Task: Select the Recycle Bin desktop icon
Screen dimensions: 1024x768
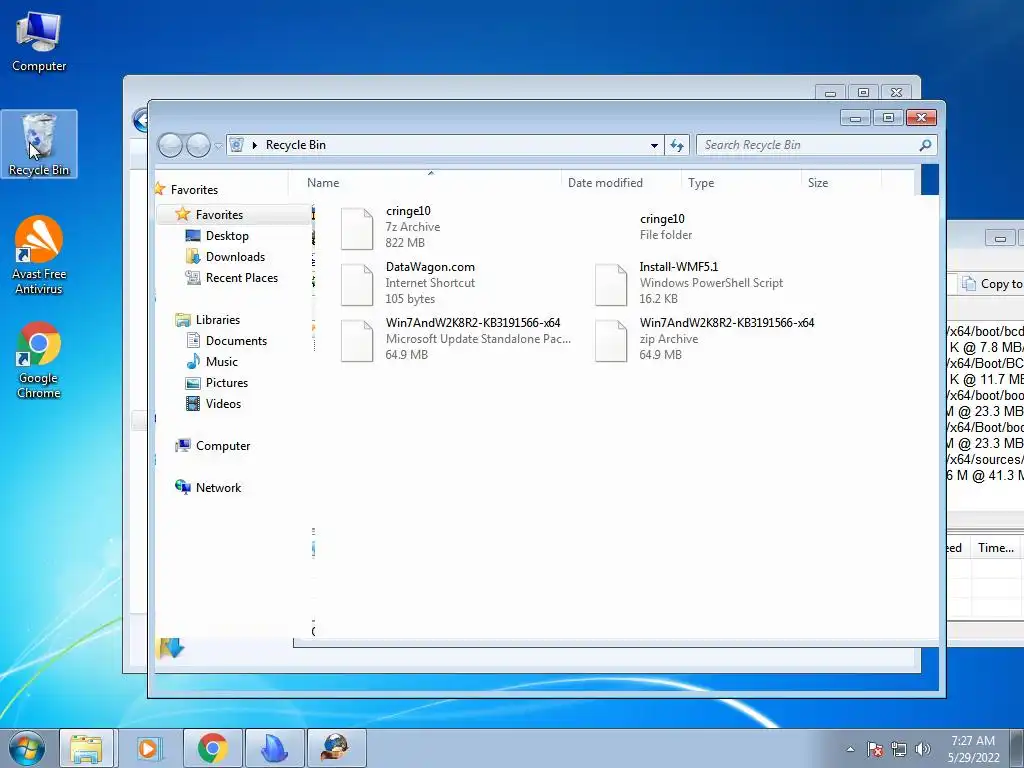Action: [39, 144]
